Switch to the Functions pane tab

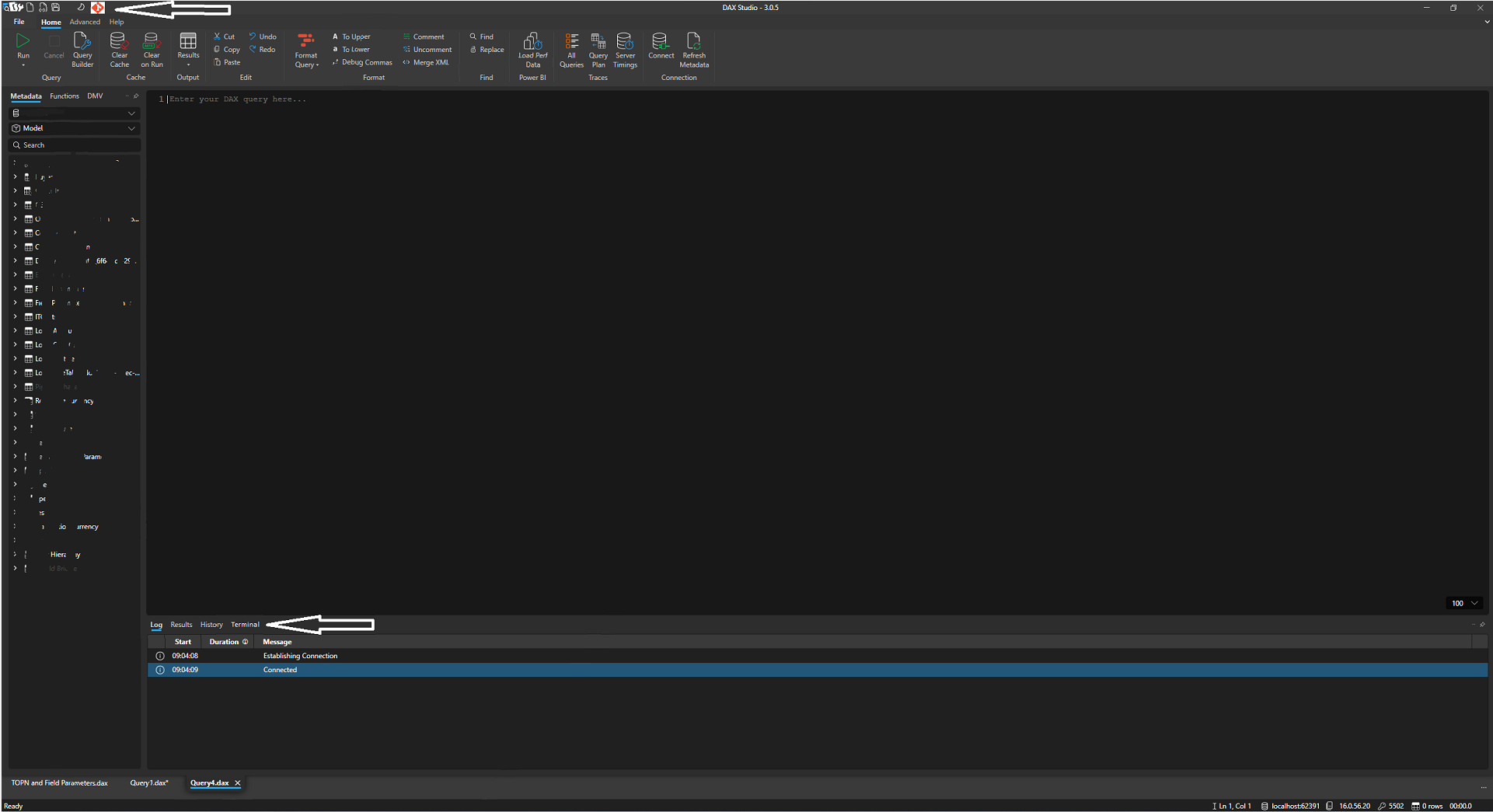tap(65, 96)
